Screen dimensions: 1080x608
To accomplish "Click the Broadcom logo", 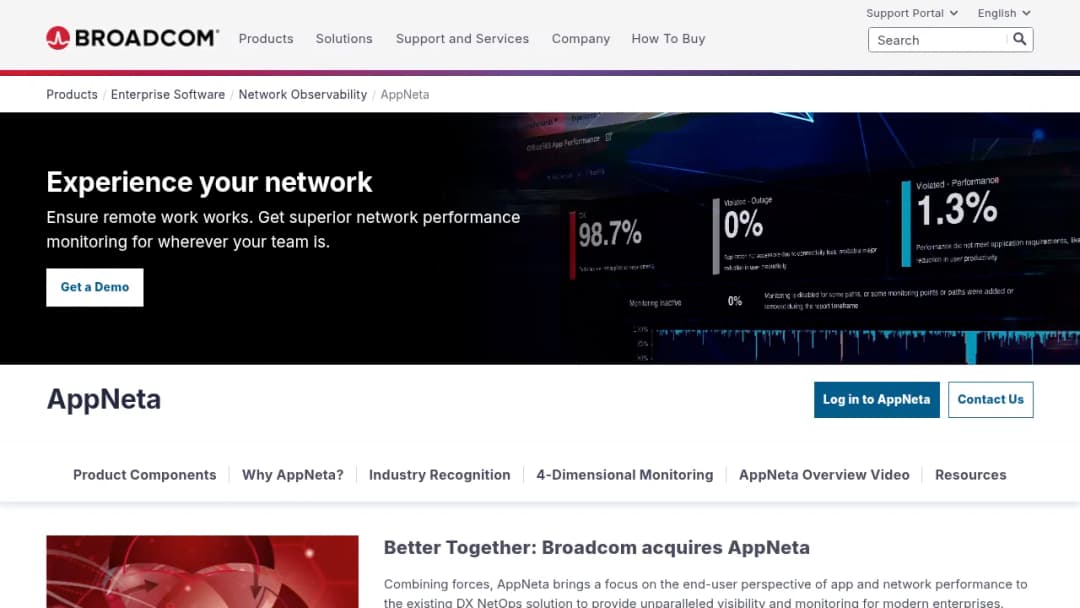I will (x=132, y=38).
